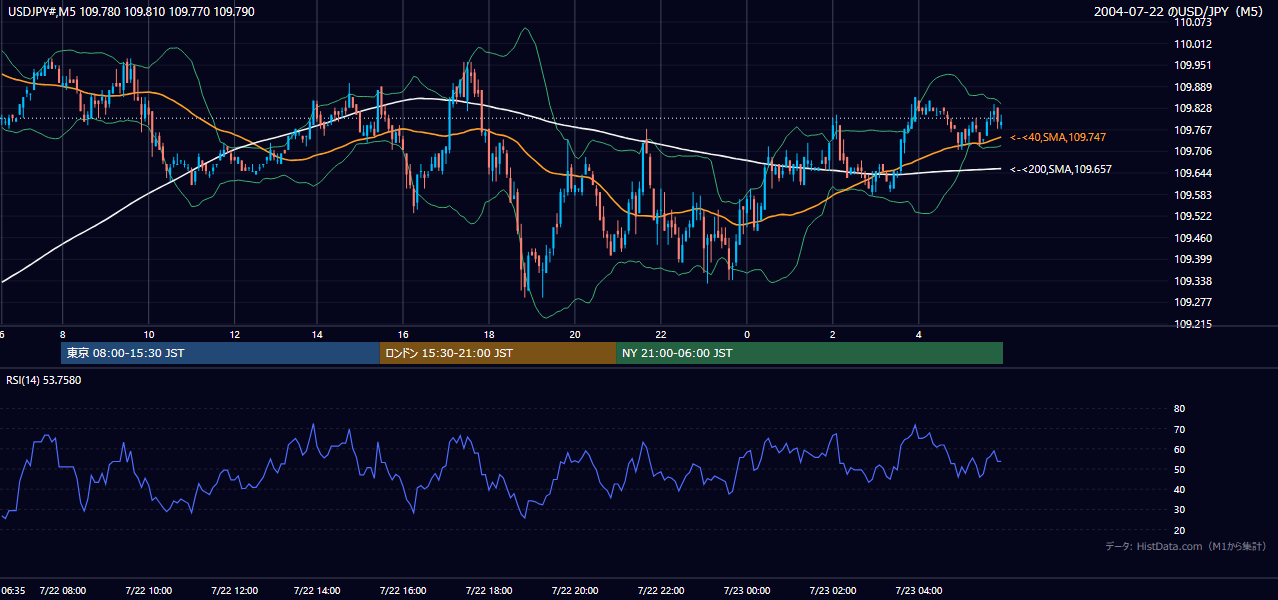Click the 7/22 20:00 date label
Image resolution: width=1278 pixels, height=600 pixels.
[575, 591]
